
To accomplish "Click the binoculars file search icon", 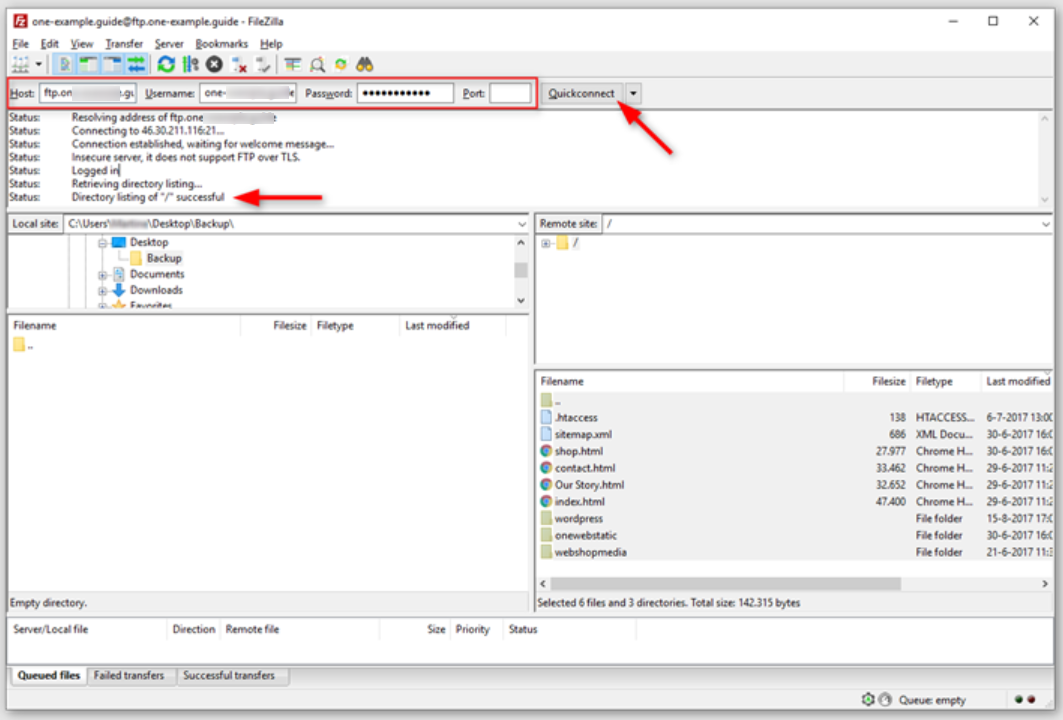I will click(x=365, y=65).
